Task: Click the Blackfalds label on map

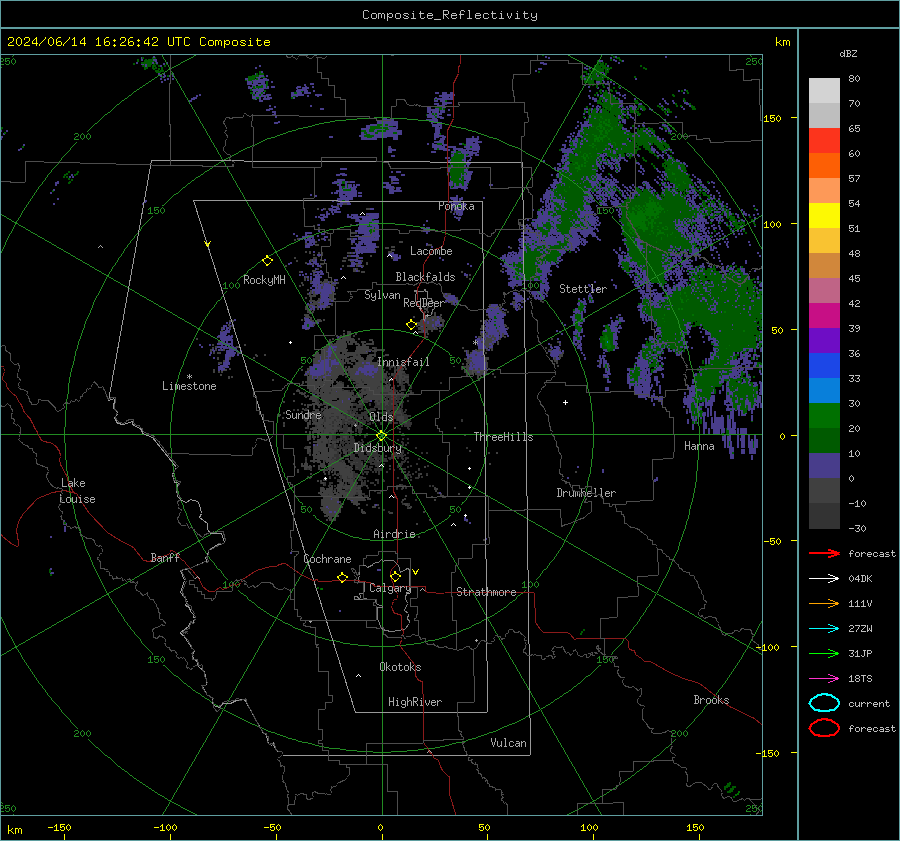Action: pyautogui.click(x=425, y=277)
